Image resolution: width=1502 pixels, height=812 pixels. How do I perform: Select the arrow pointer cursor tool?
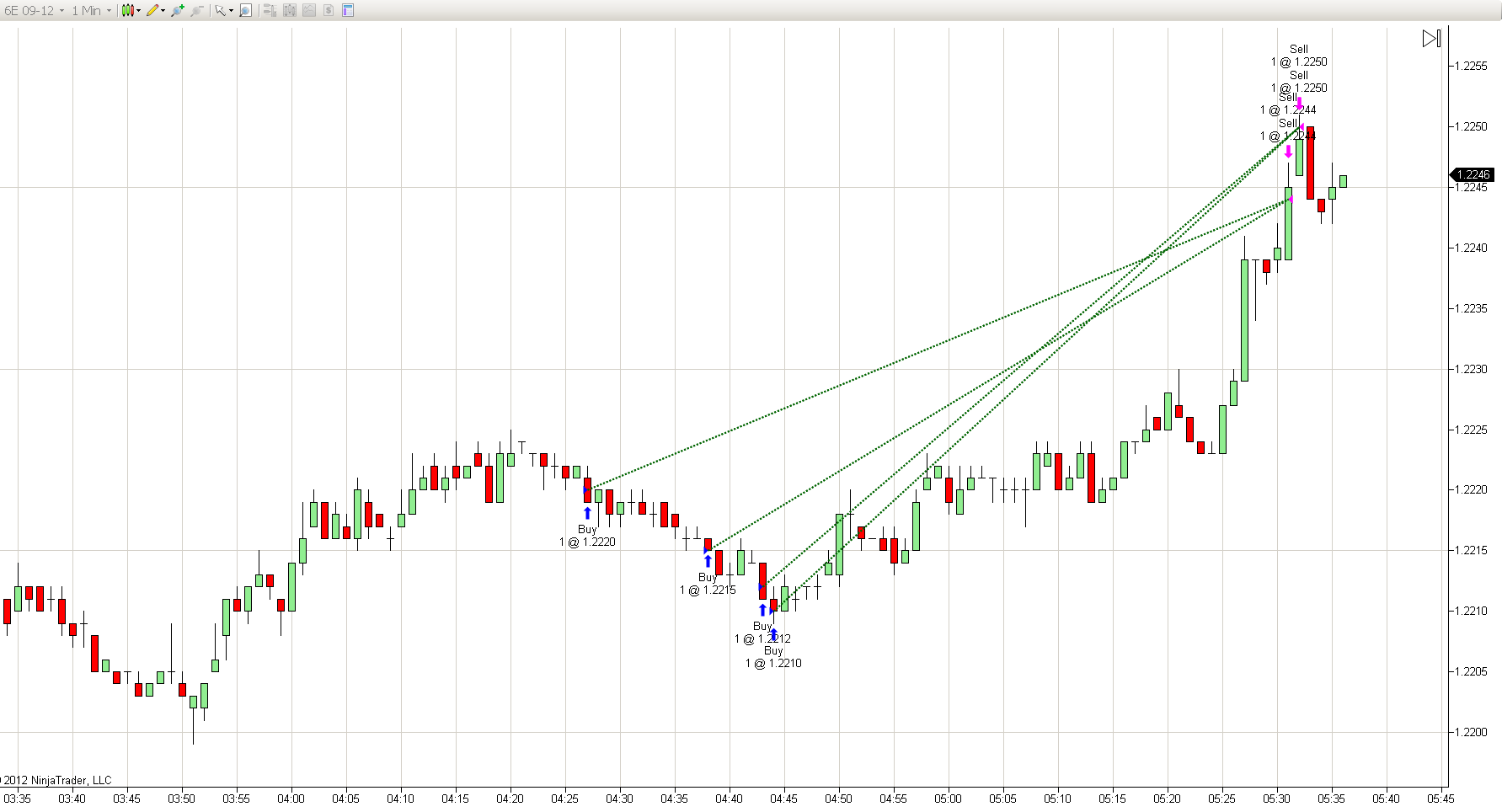point(220,11)
